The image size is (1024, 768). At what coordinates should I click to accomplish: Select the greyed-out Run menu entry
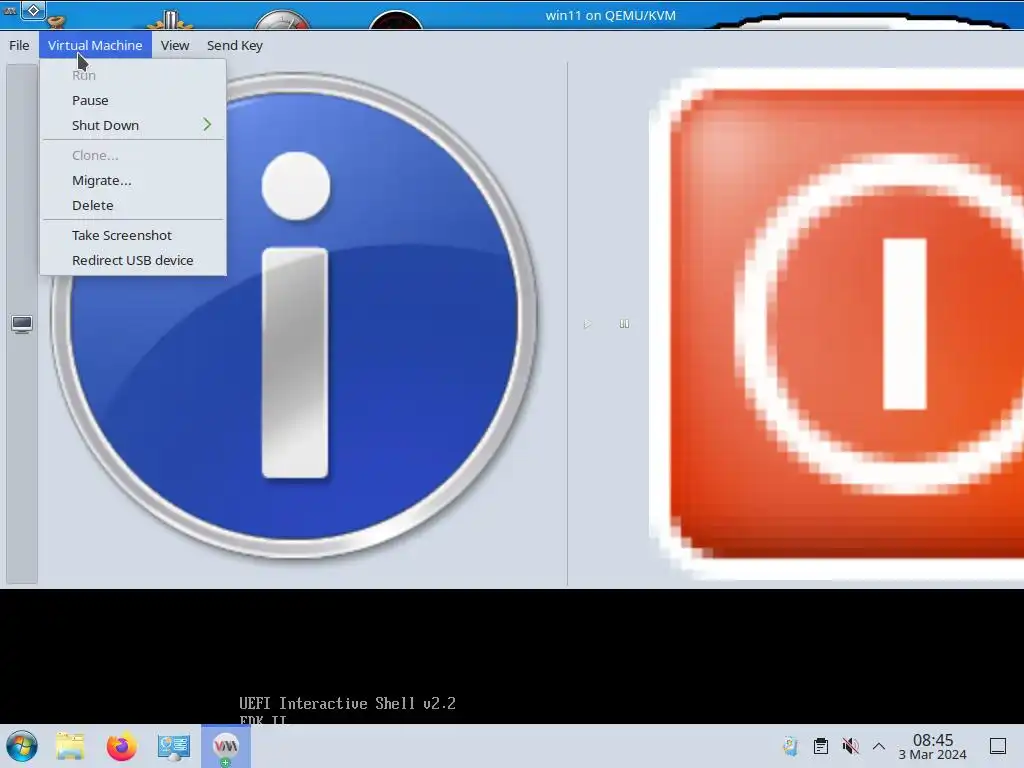coord(133,75)
